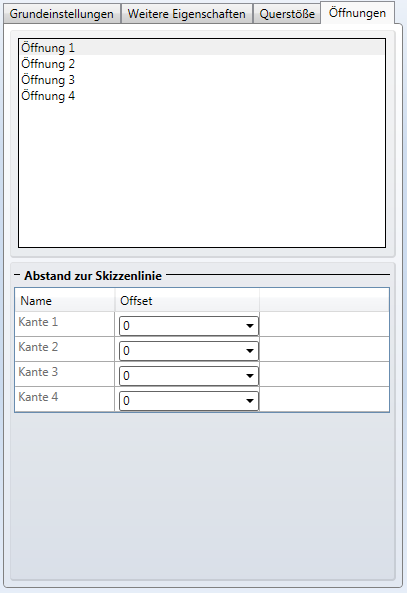Collapse the Abstand zur Skizzenlinie section

[x=17, y=275]
